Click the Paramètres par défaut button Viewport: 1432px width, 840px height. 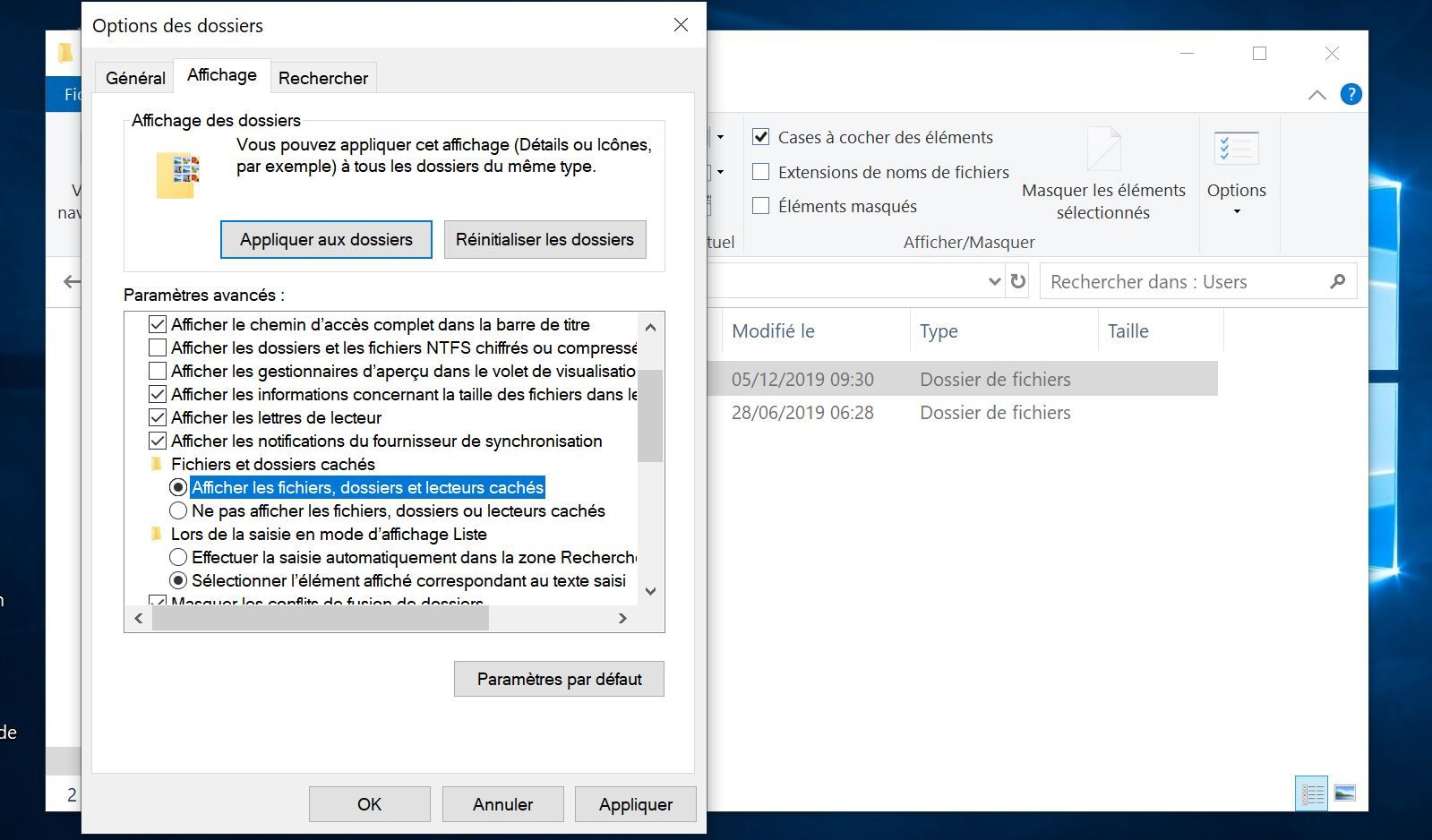(559, 679)
